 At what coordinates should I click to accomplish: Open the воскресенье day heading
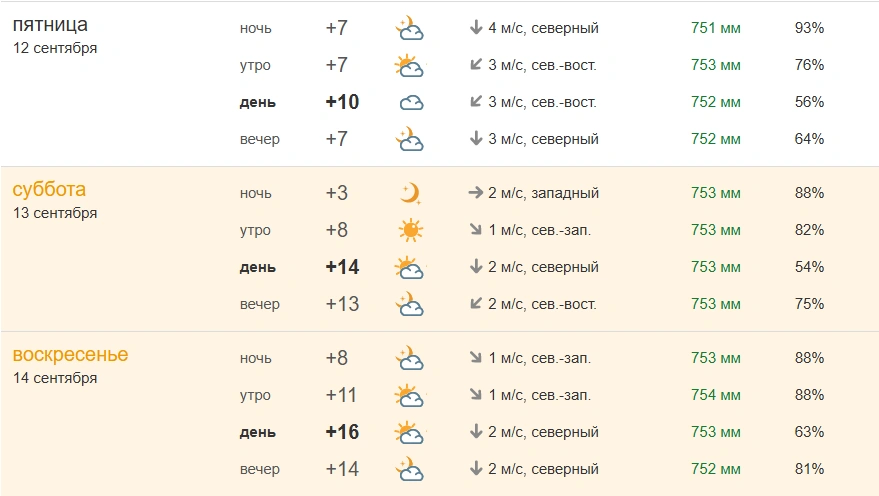(x=71, y=354)
